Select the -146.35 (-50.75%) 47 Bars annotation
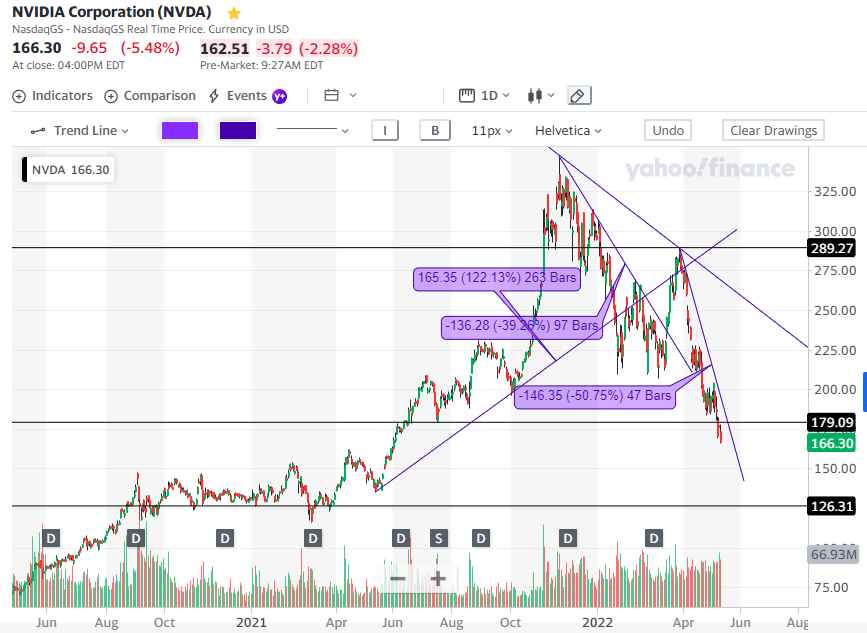Viewport: 867px width, 633px height. pos(594,396)
